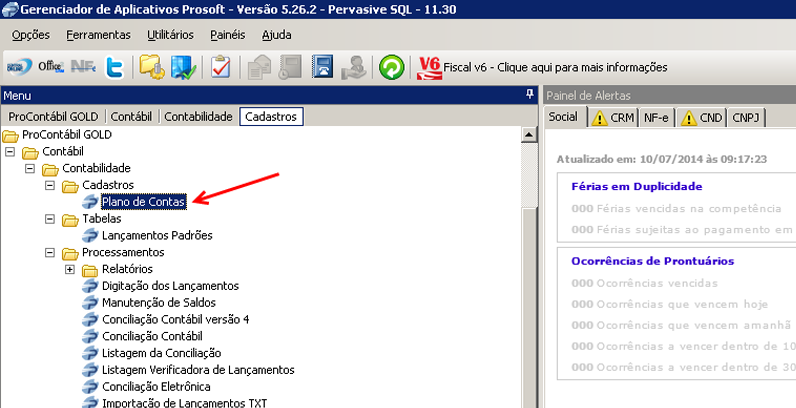Open the Utilitários menu
The width and height of the screenshot is (796, 408).
[x=171, y=35]
